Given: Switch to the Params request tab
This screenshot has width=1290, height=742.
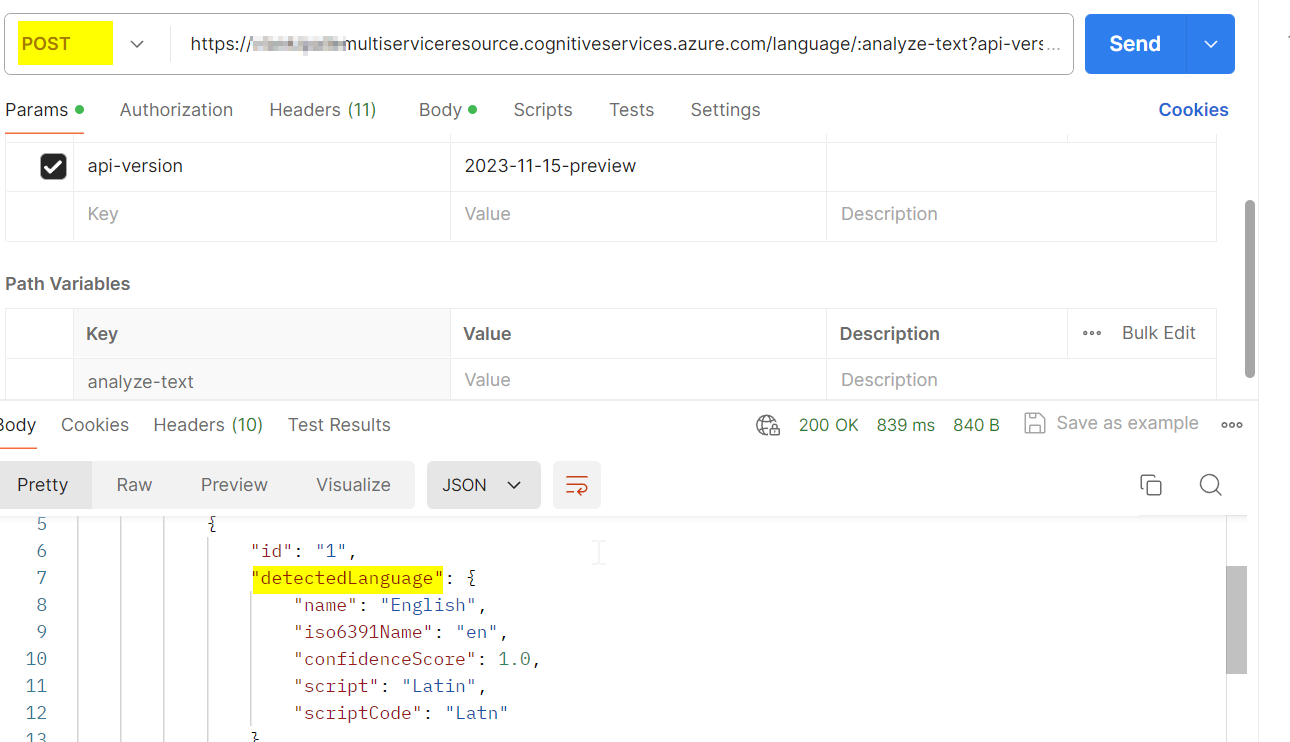Looking at the screenshot, I should click(x=45, y=110).
